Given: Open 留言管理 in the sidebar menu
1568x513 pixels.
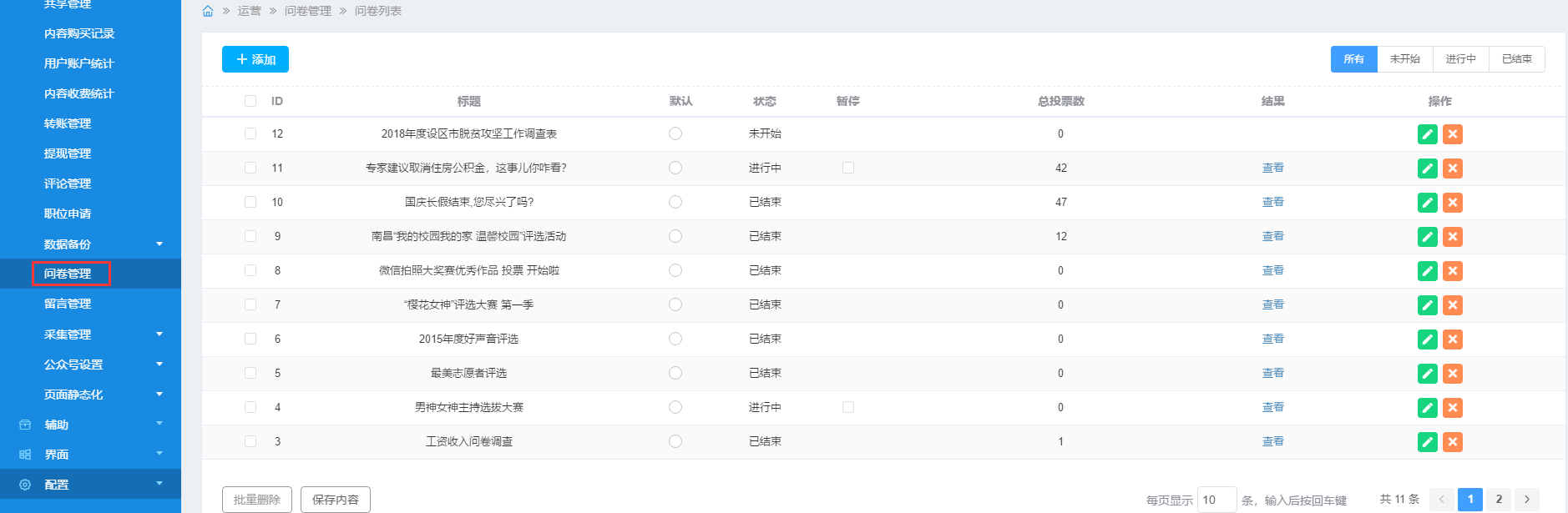Looking at the screenshot, I should (68, 304).
